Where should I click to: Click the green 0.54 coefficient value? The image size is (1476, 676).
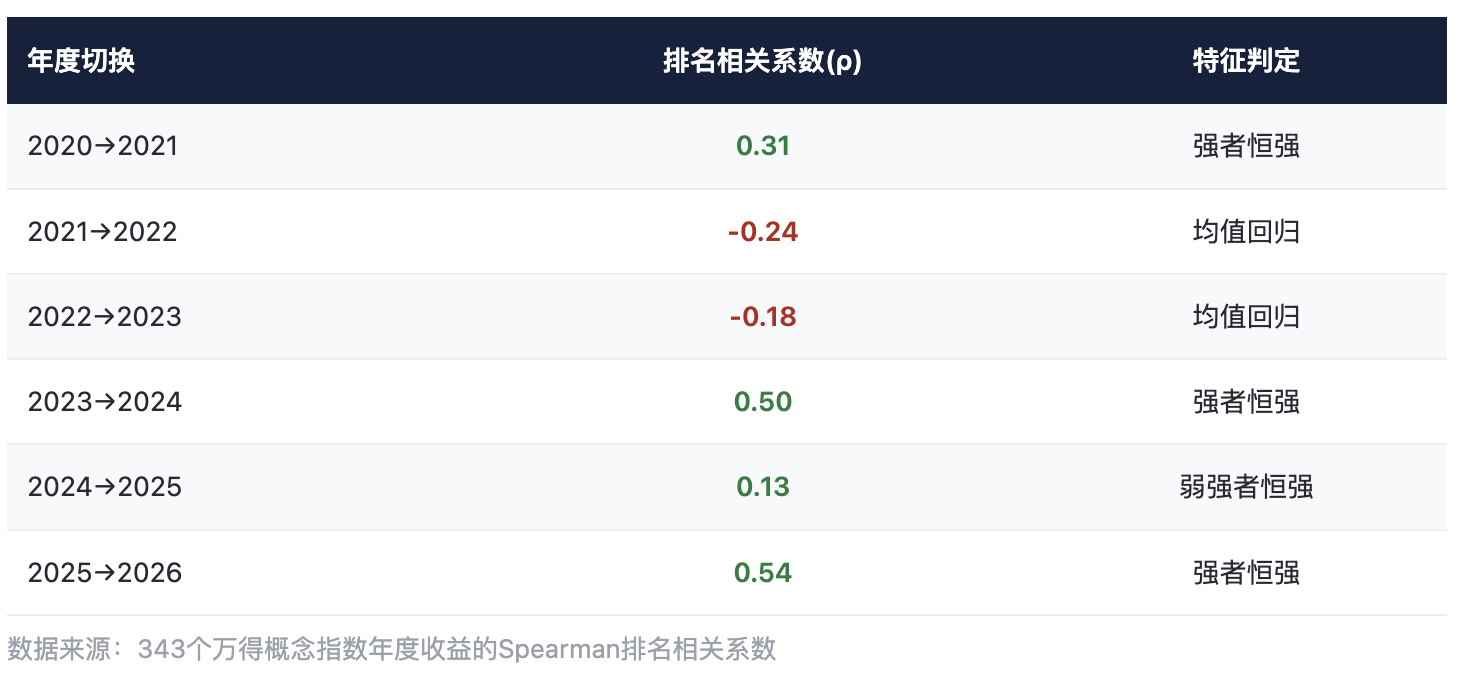coord(763,573)
